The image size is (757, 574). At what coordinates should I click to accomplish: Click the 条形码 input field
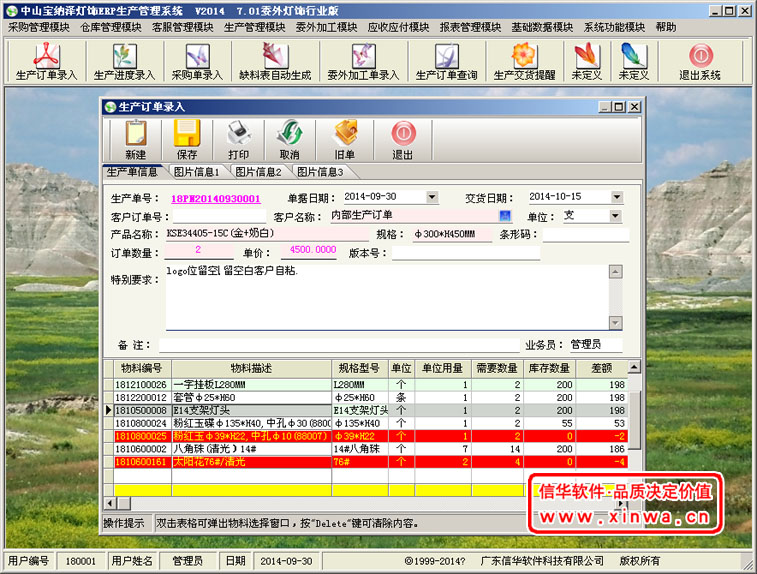click(x=584, y=235)
